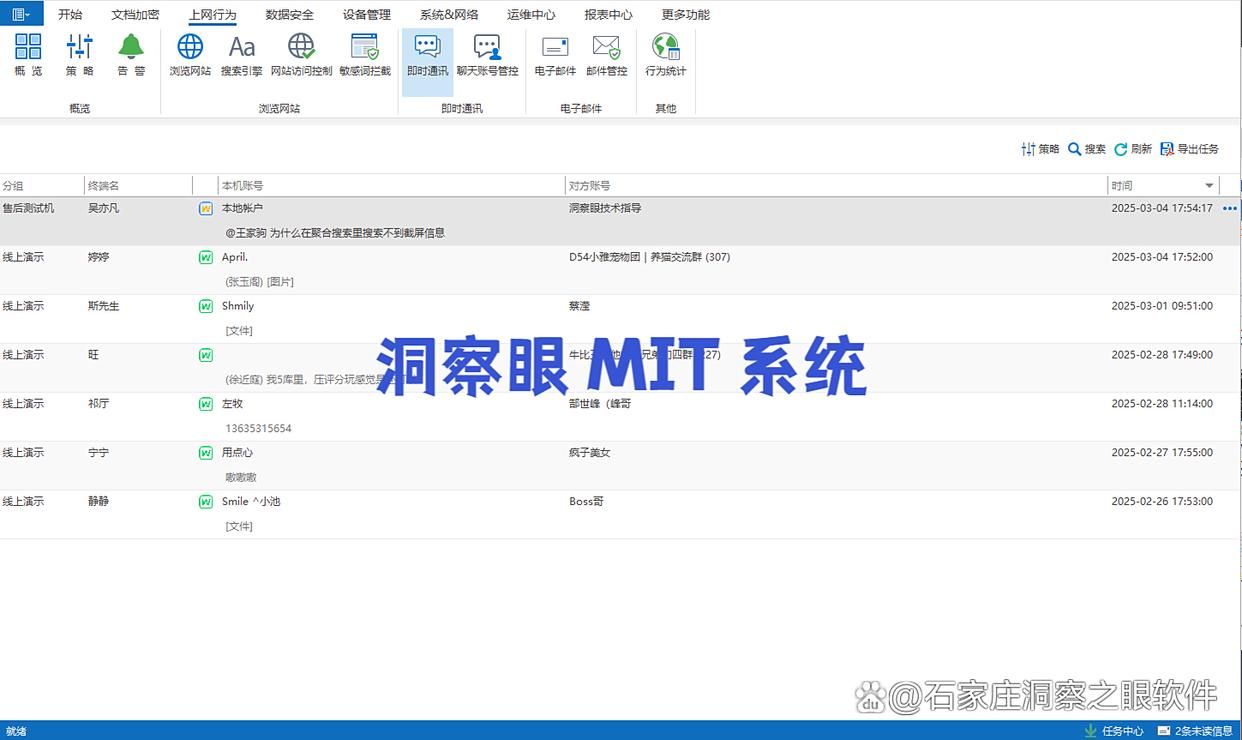Select D54小雅宠物团 group chat cell
1242x740 pixels.
649,257
